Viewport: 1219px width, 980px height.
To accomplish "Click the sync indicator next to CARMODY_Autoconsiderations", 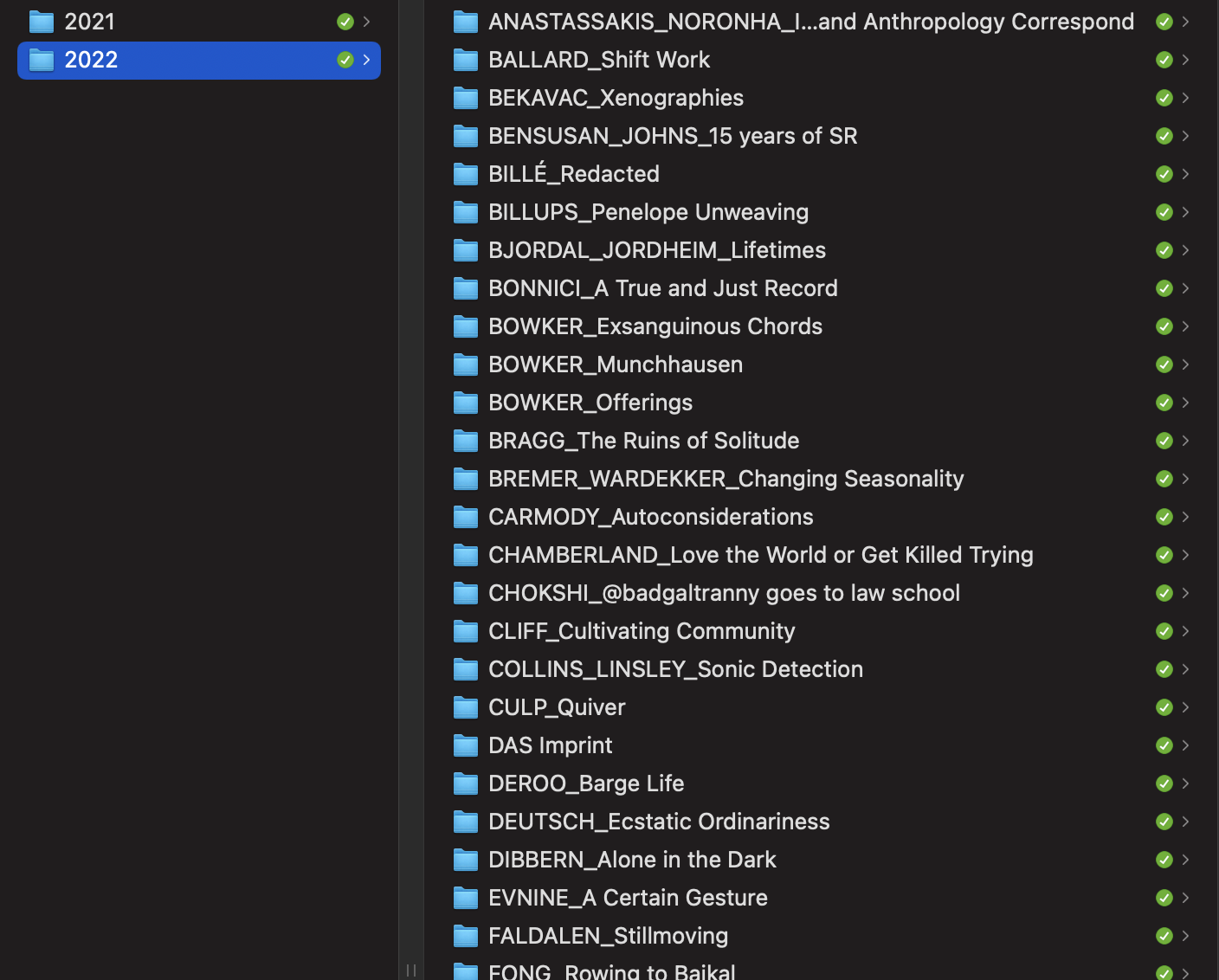I will (x=1164, y=517).
